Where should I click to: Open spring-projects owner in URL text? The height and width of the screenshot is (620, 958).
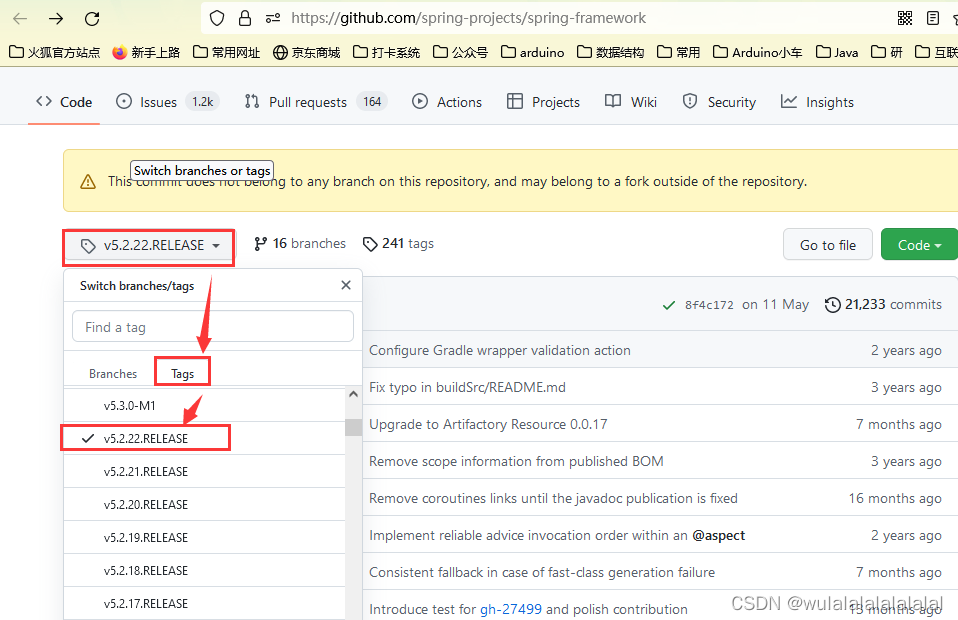pyautogui.click(x=470, y=18)
